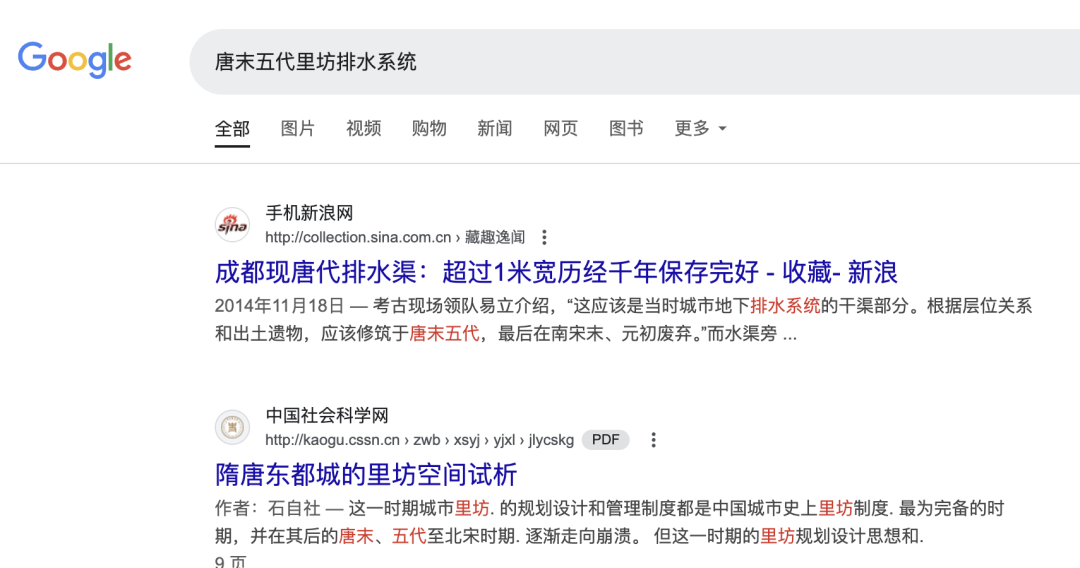This screenshot has height=568, width=1080.
Task: Open the three-dot menu for the sina.com.cn result
Action: (544, 238)
